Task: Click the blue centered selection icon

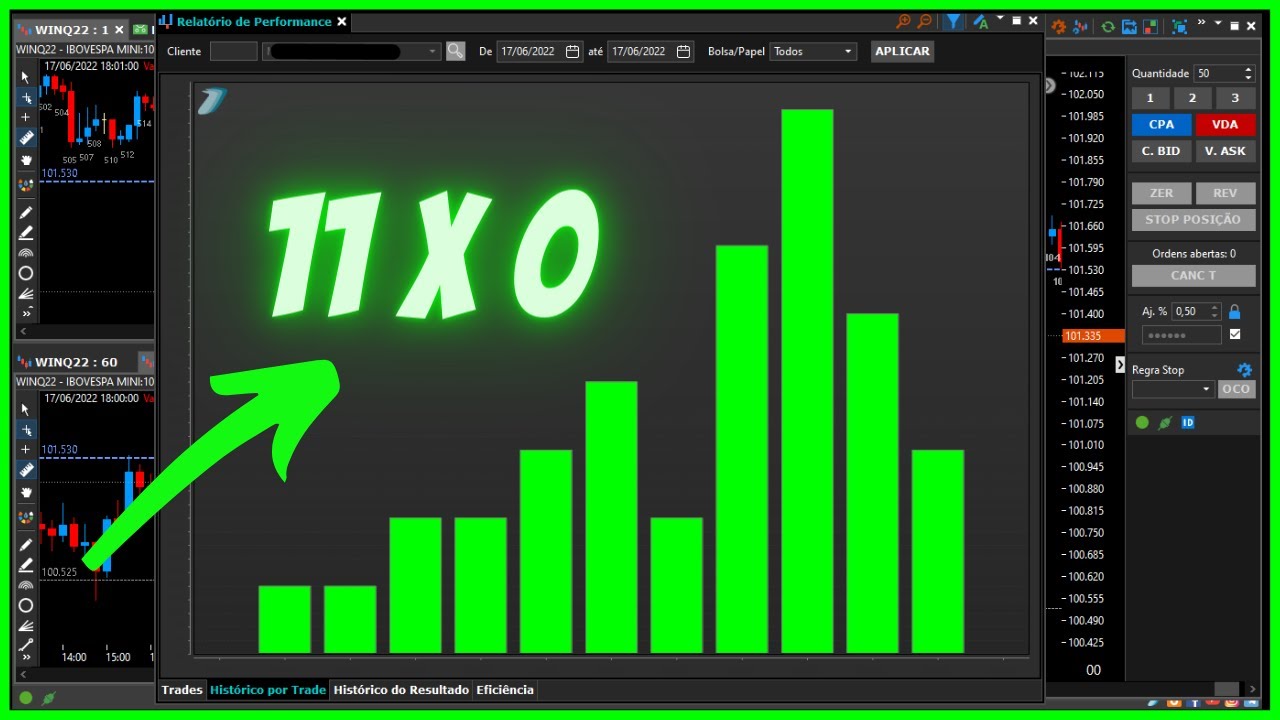Action: (1179, 27)
